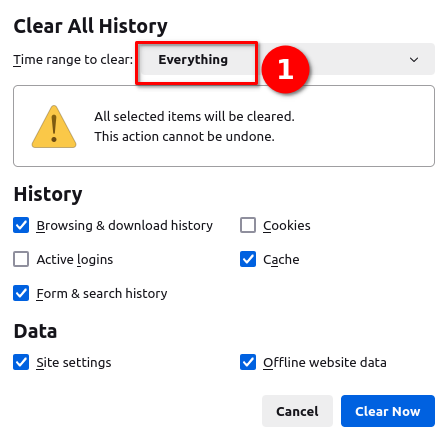Viewport: 446px width, 439px height.
Task: Click the Site settings label
Action: click(74, 363)
